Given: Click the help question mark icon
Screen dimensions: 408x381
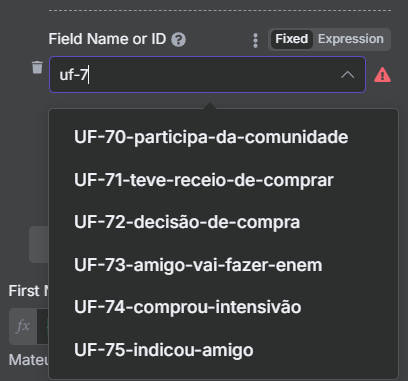Looking at the screenshot, I should 178,40.
